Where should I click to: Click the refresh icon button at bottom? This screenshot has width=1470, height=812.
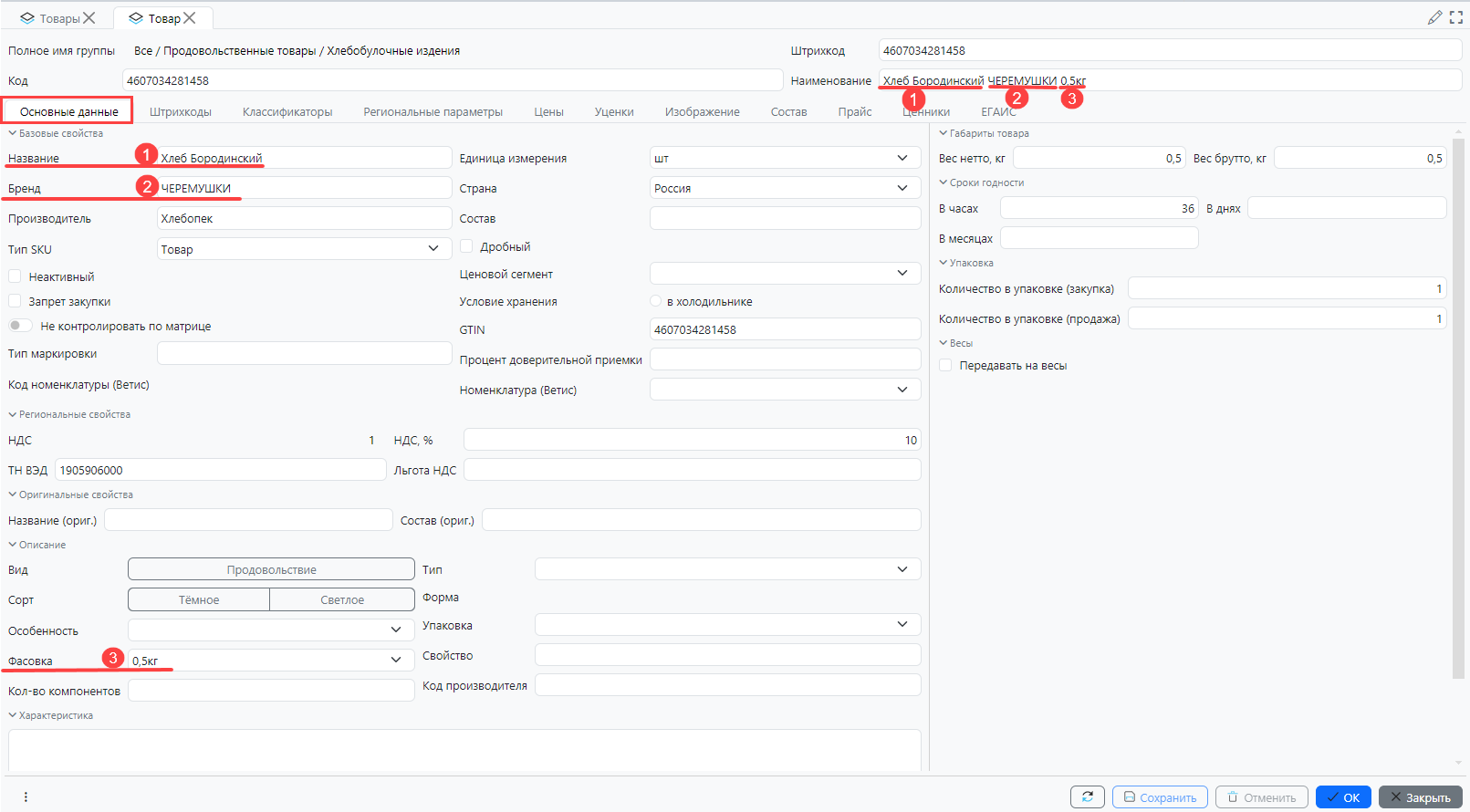[x=1087, y=796]
